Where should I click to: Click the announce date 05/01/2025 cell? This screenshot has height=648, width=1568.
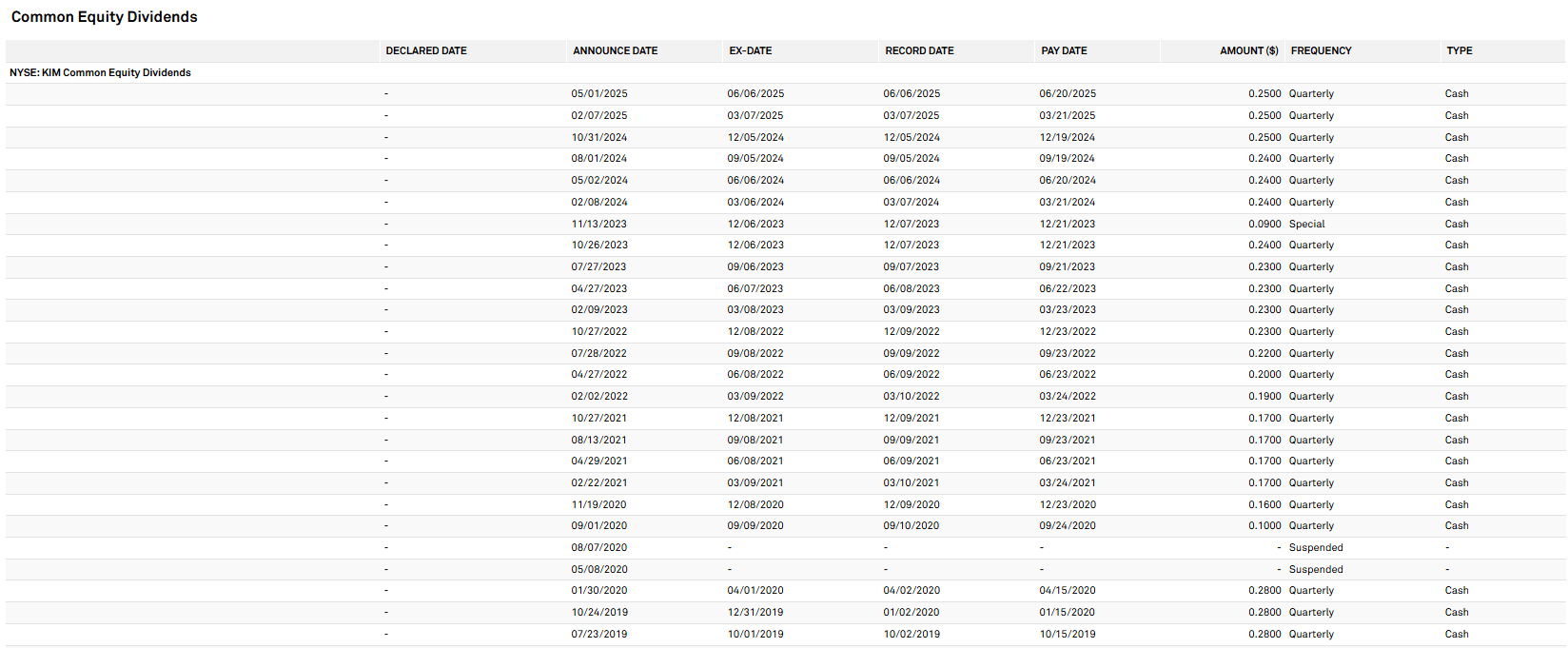(599, 94)
